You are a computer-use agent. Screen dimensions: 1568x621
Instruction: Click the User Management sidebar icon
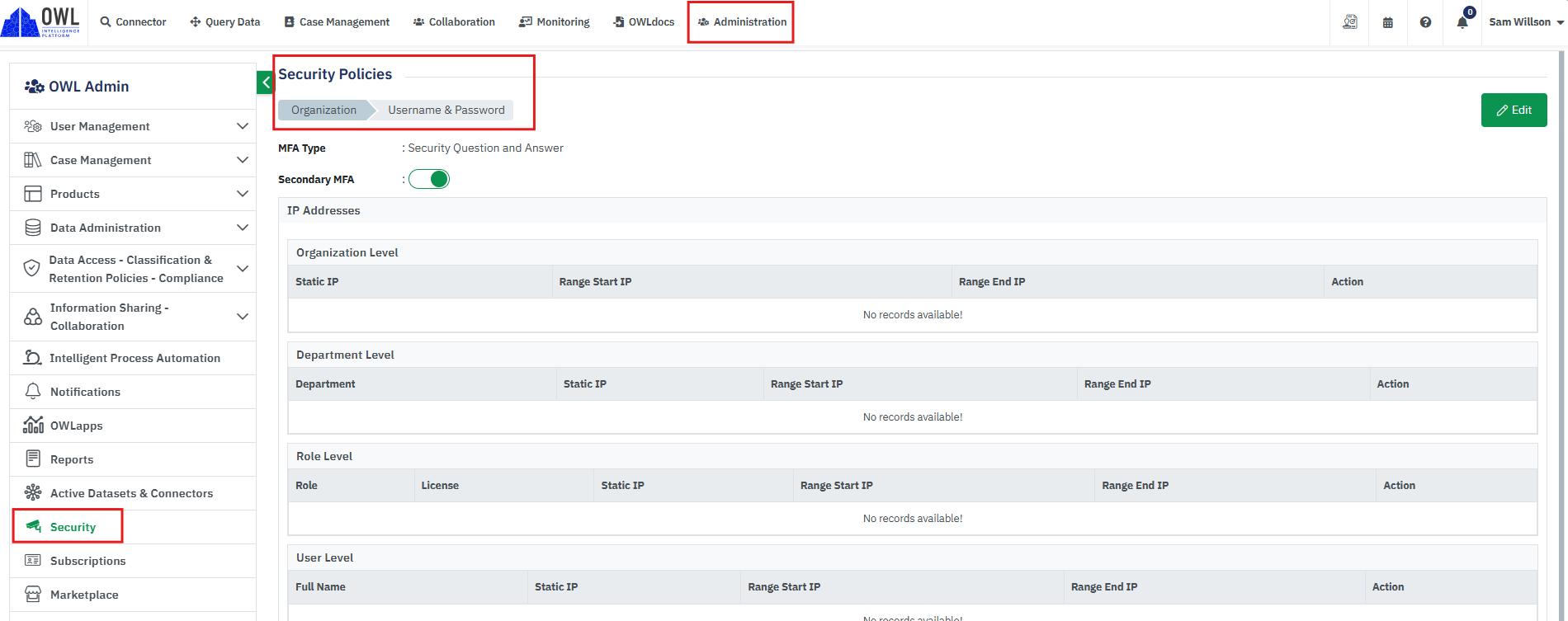pos(33,126)
